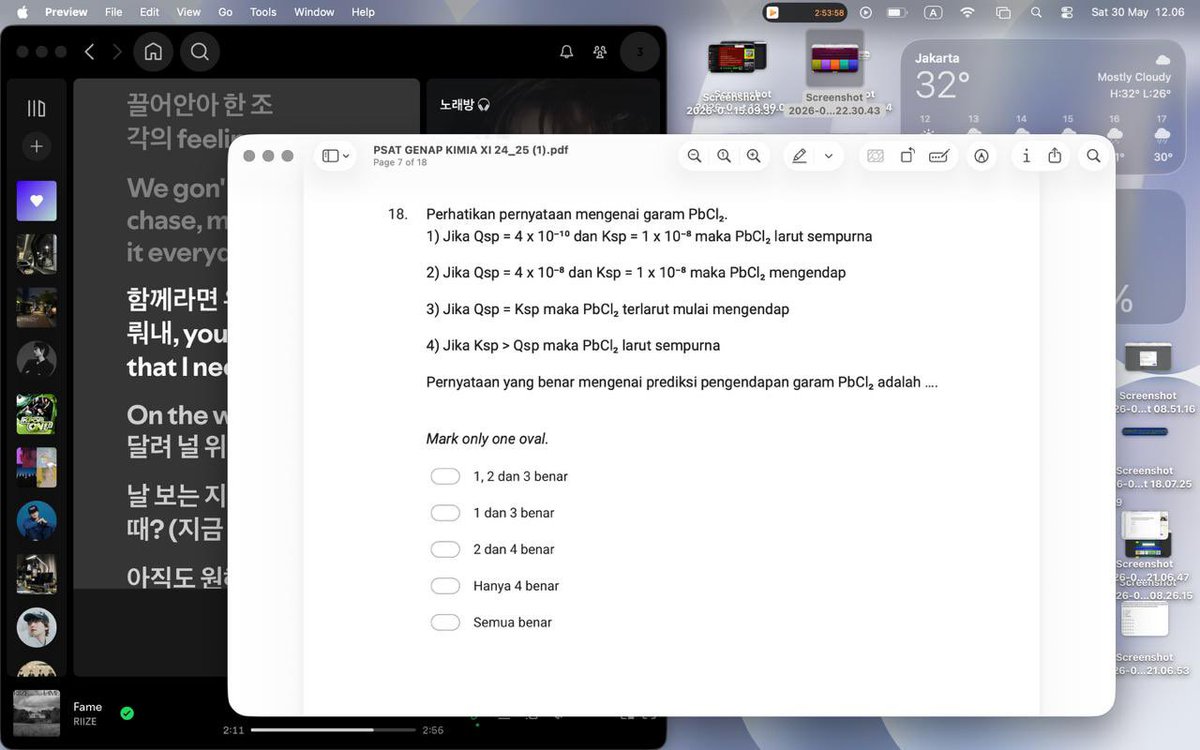Rotate the page with the Rotate icon
The width and height of the screenshot is (1200, 750).
[x=907, y=156]
